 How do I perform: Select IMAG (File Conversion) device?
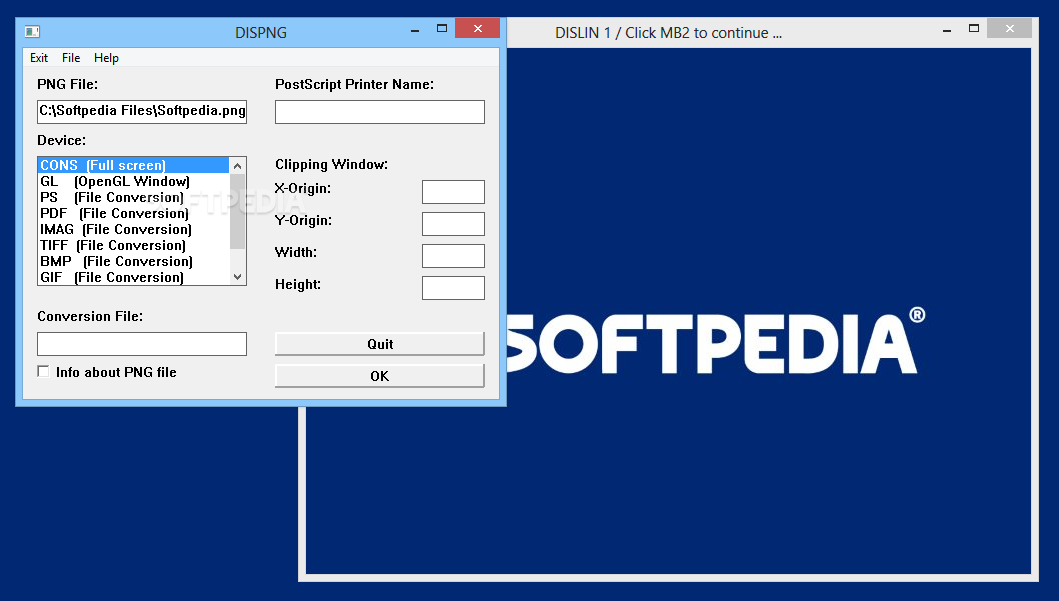pos(134,230)
